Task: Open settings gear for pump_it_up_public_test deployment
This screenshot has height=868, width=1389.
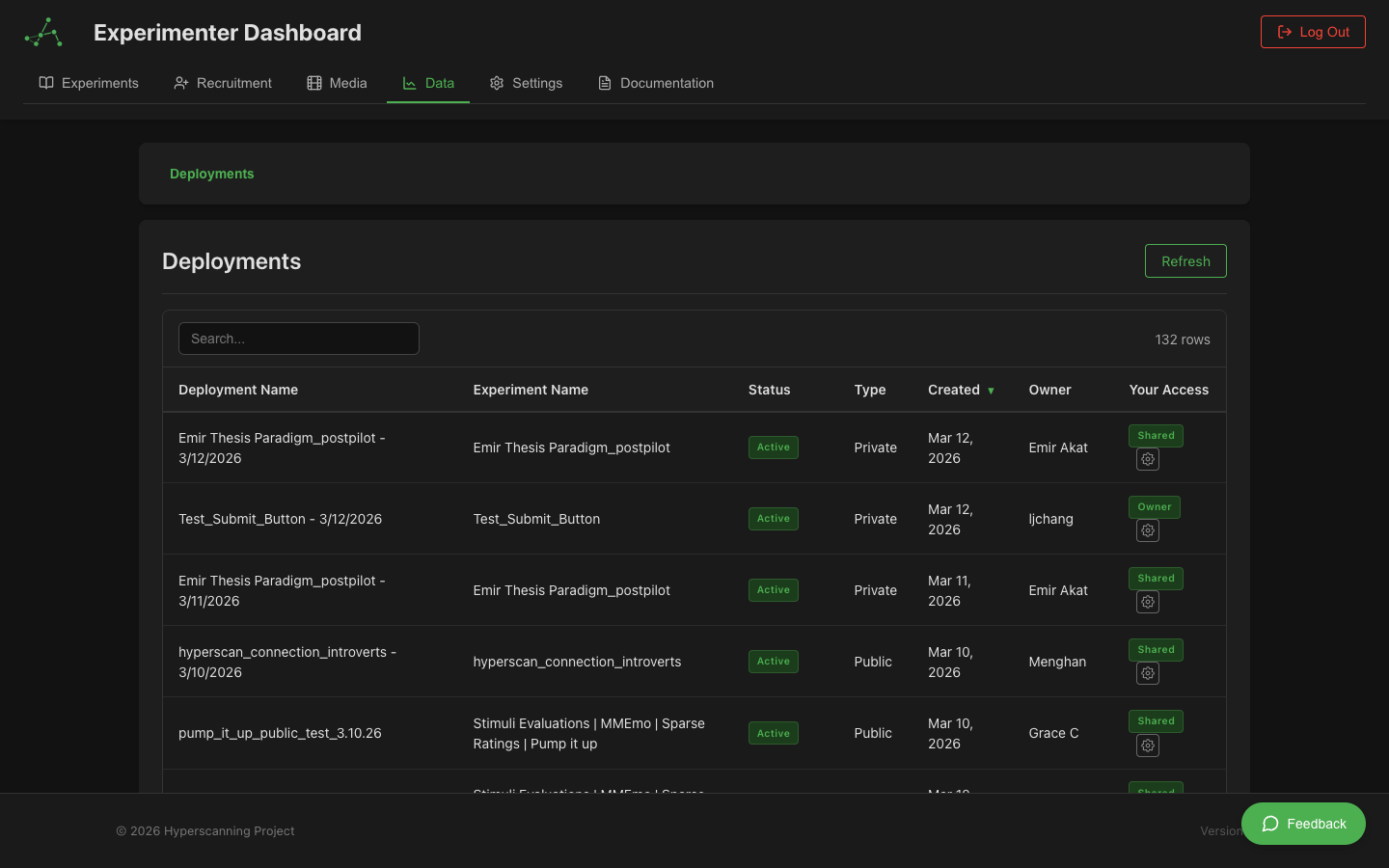Action: [1148, 746]
